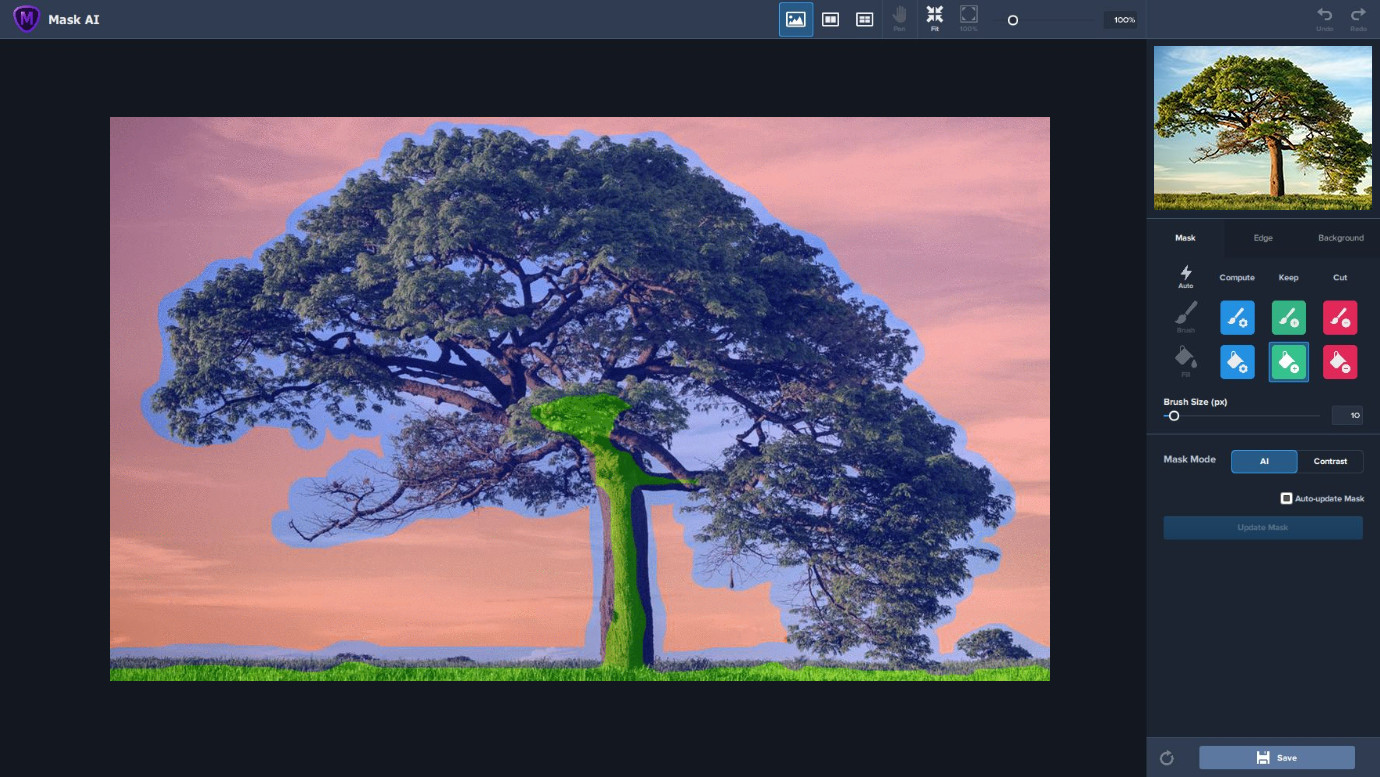Adjust the zoom slider in top toolbar
Viewport: 1380px width, 777px height.
[1012, 20]
